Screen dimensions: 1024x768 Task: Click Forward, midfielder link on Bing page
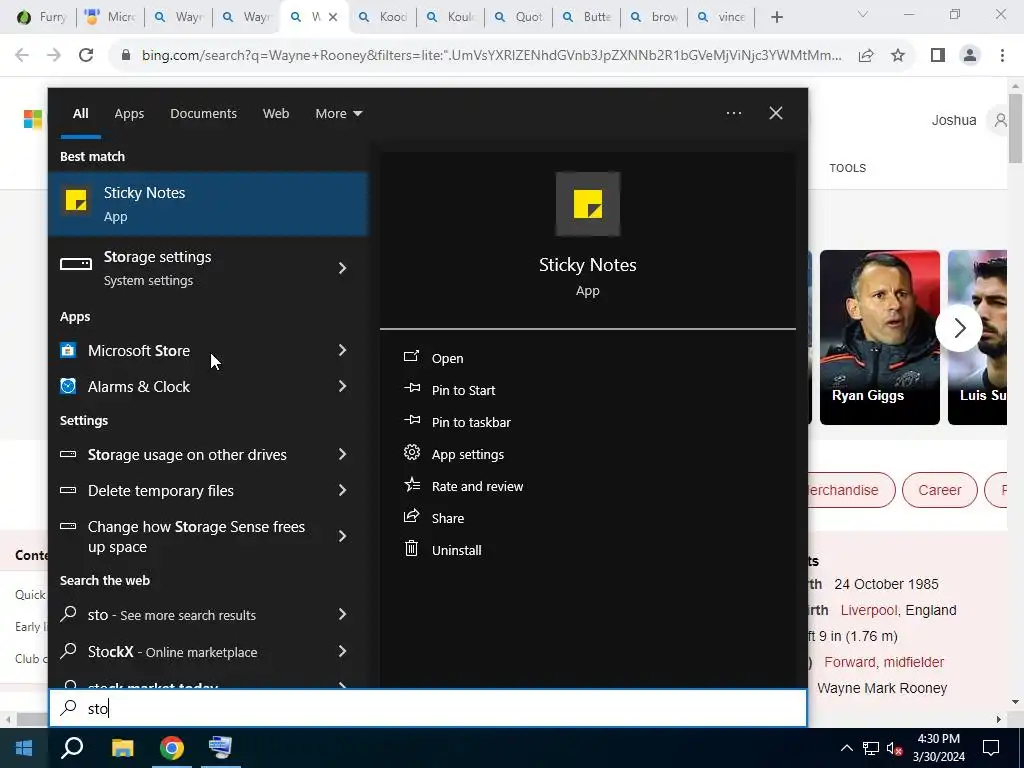click(x=884, y=662)
